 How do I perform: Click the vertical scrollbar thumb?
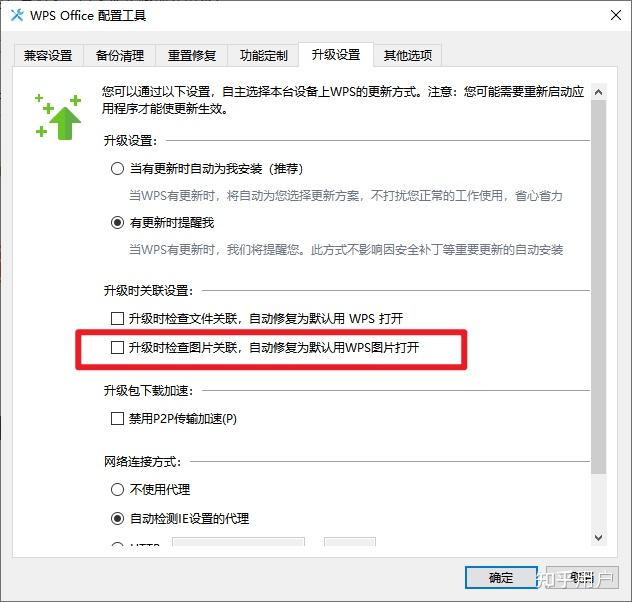[x=599, y=287]
